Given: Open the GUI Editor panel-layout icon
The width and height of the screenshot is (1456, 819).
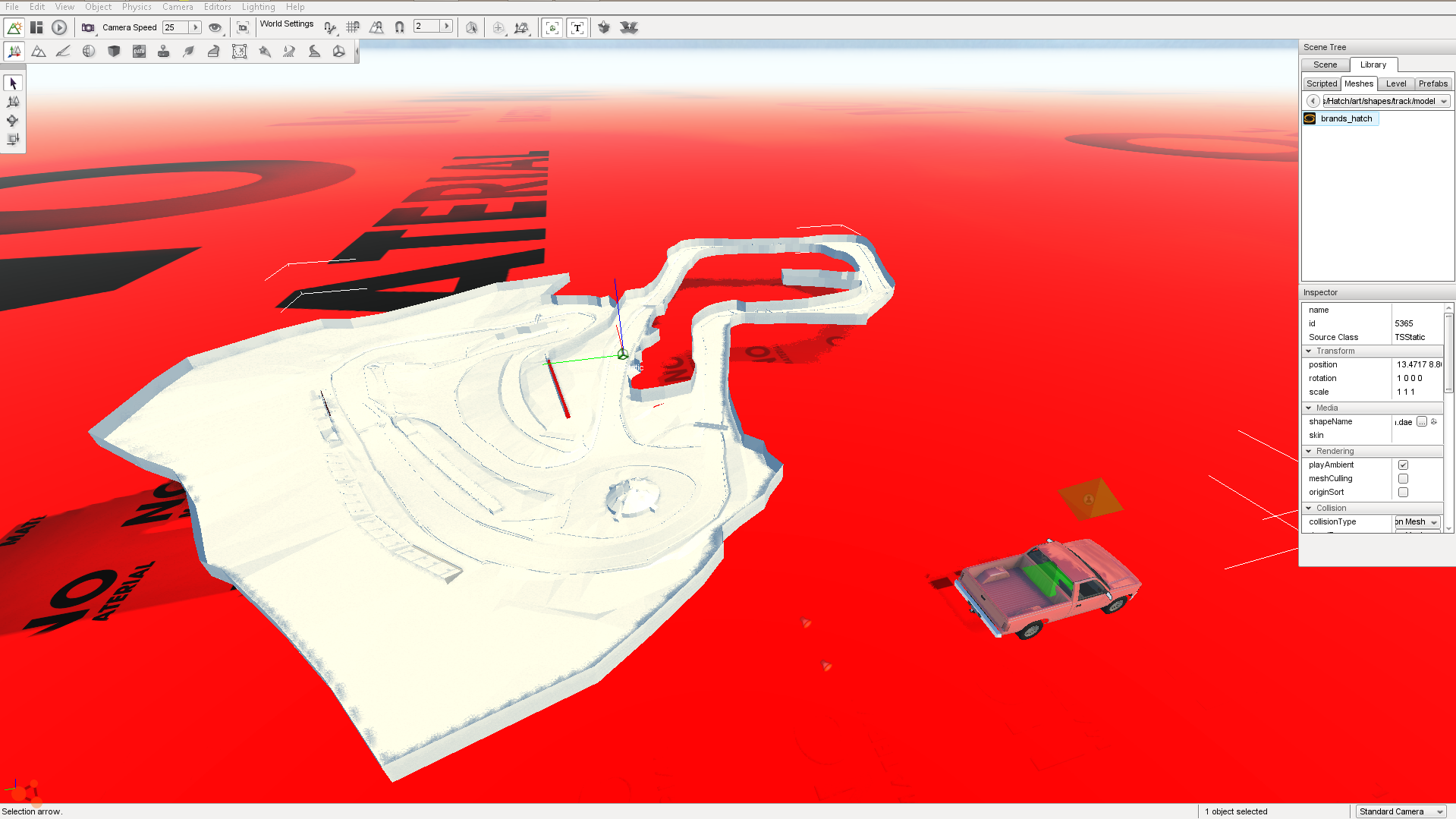Looking at the screenshot, I should [36, 28].
